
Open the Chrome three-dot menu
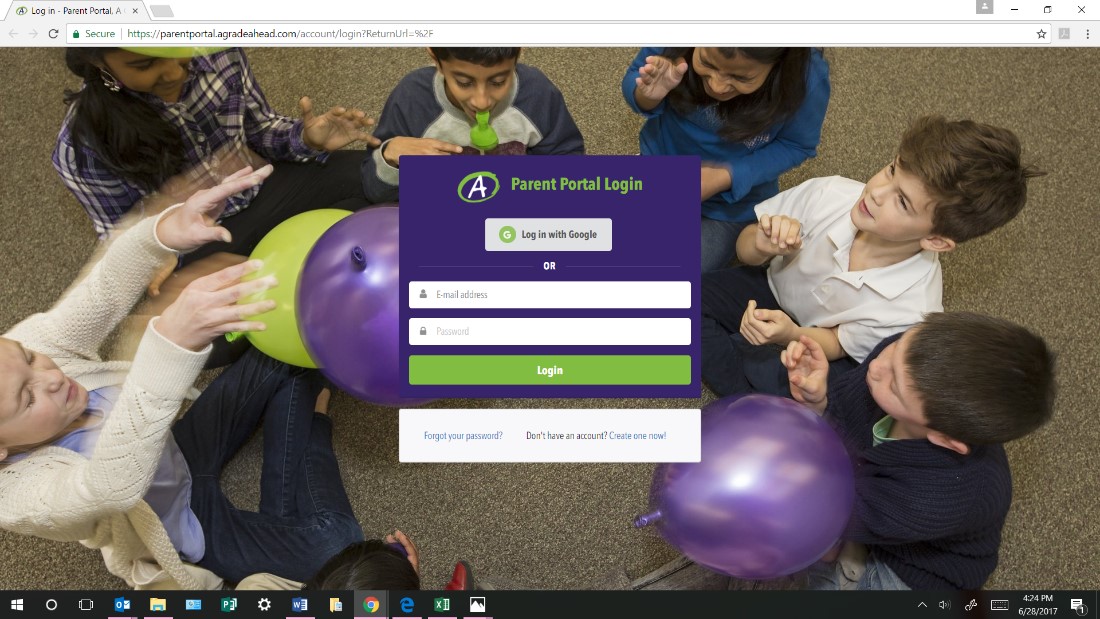click(1087, 34)
